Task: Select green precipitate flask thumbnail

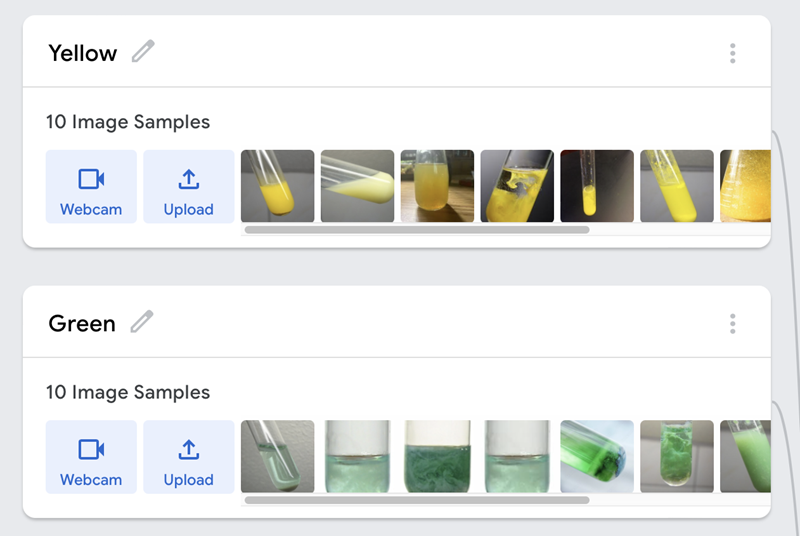Action: (677, 456)
